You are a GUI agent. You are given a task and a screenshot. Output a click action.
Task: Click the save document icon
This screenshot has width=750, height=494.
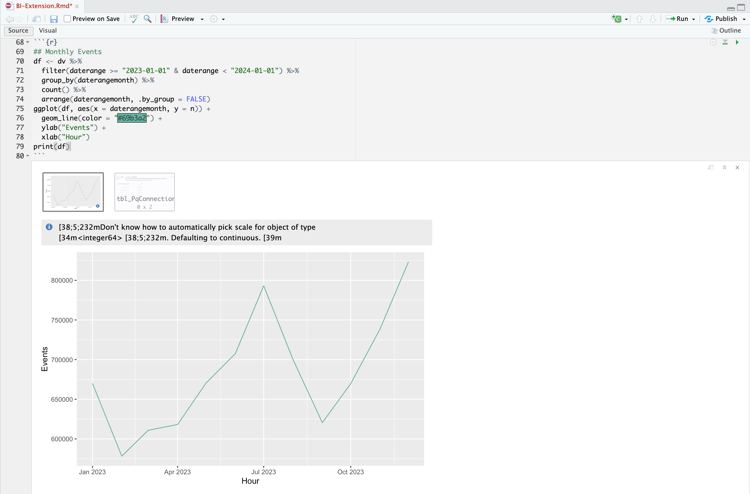pyautogui.click(x=54, y=19)
